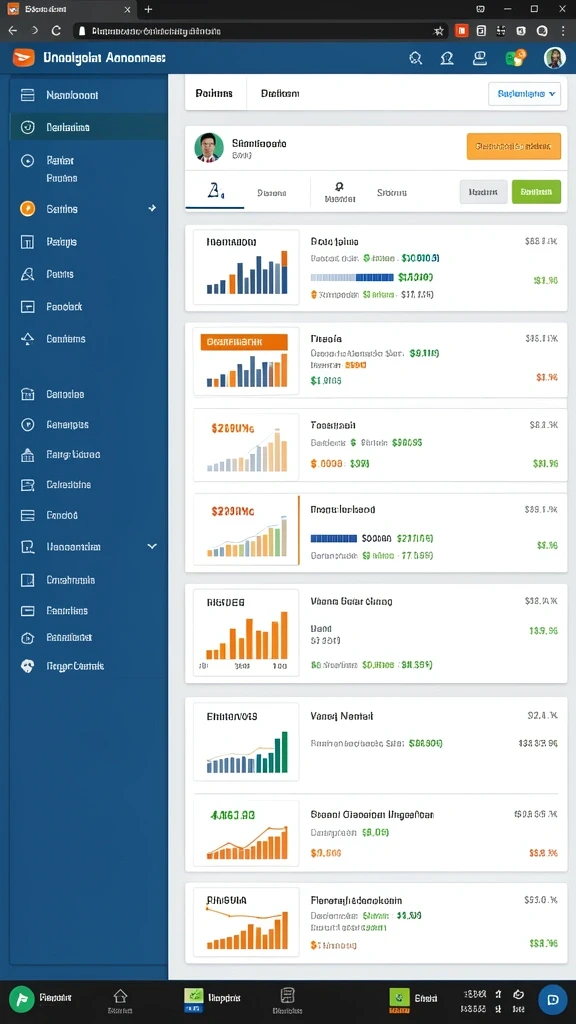Click the green button beside the gray button

(x=536, y=192)
